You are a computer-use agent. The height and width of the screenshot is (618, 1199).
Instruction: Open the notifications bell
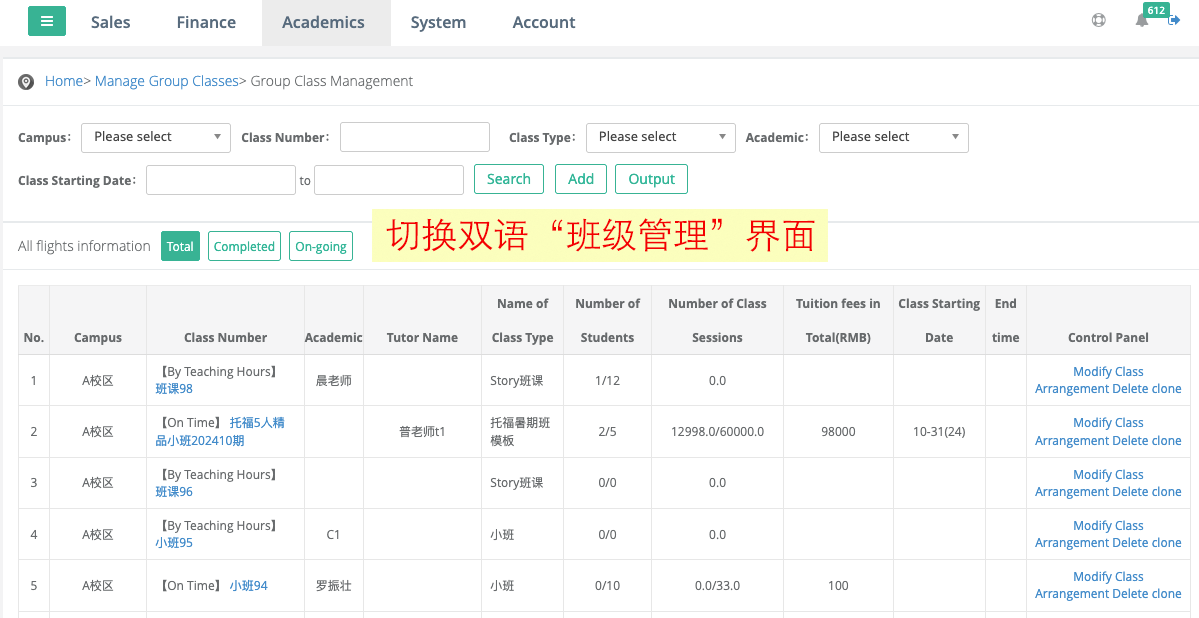coord(1142,20)
